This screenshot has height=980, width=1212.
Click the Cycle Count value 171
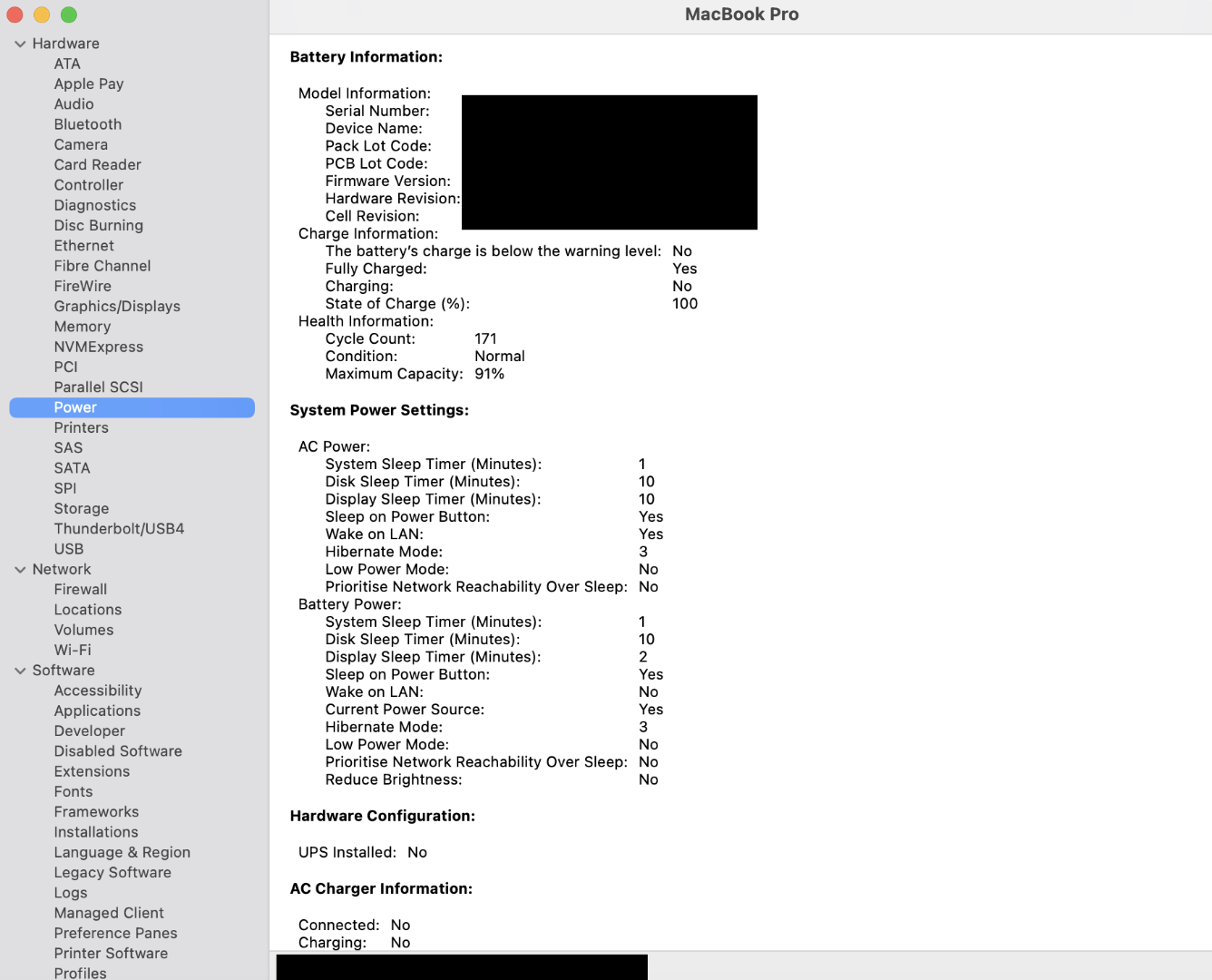[x=485, y=338]
